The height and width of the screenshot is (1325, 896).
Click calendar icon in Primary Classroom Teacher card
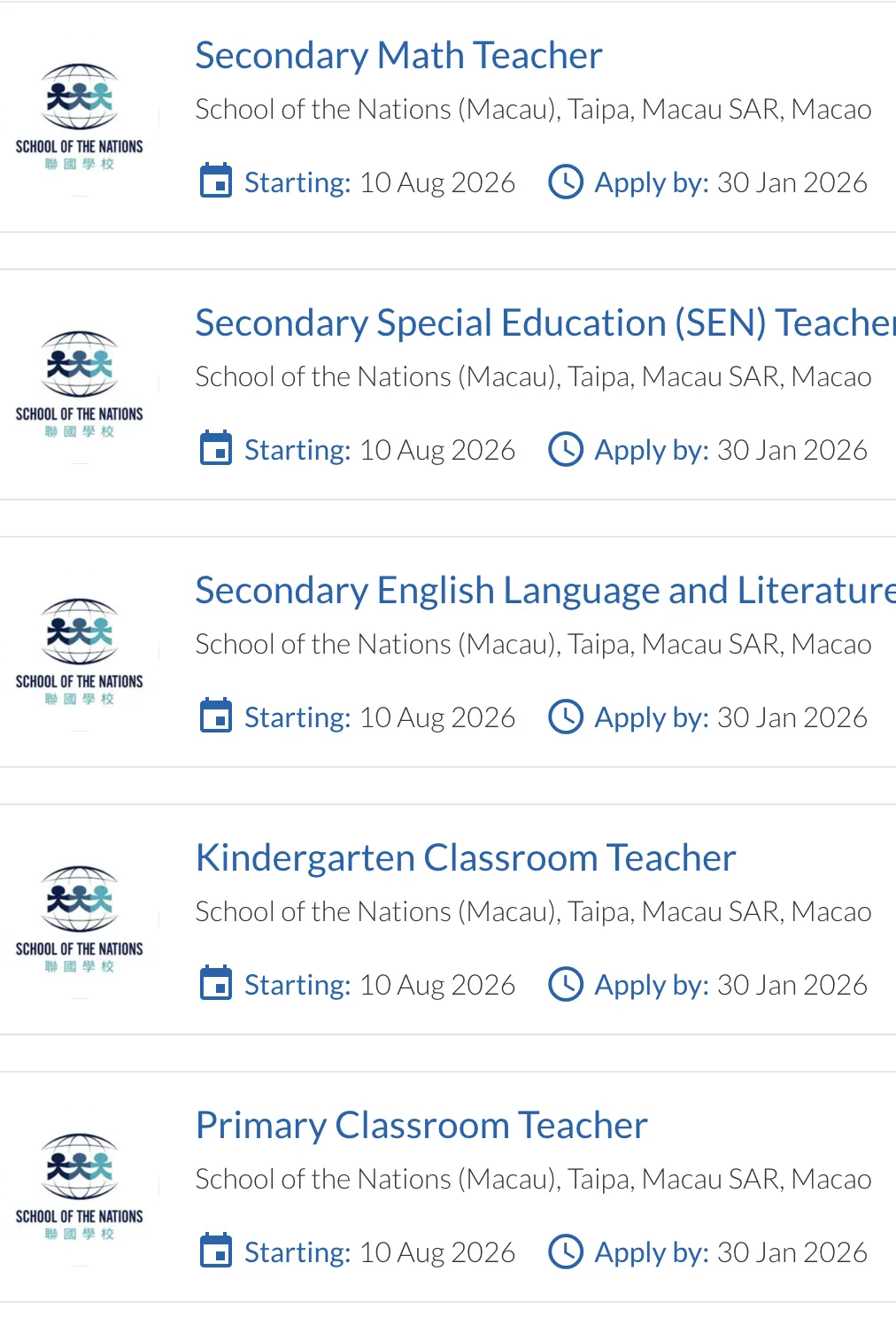[x=216, y=1251]
